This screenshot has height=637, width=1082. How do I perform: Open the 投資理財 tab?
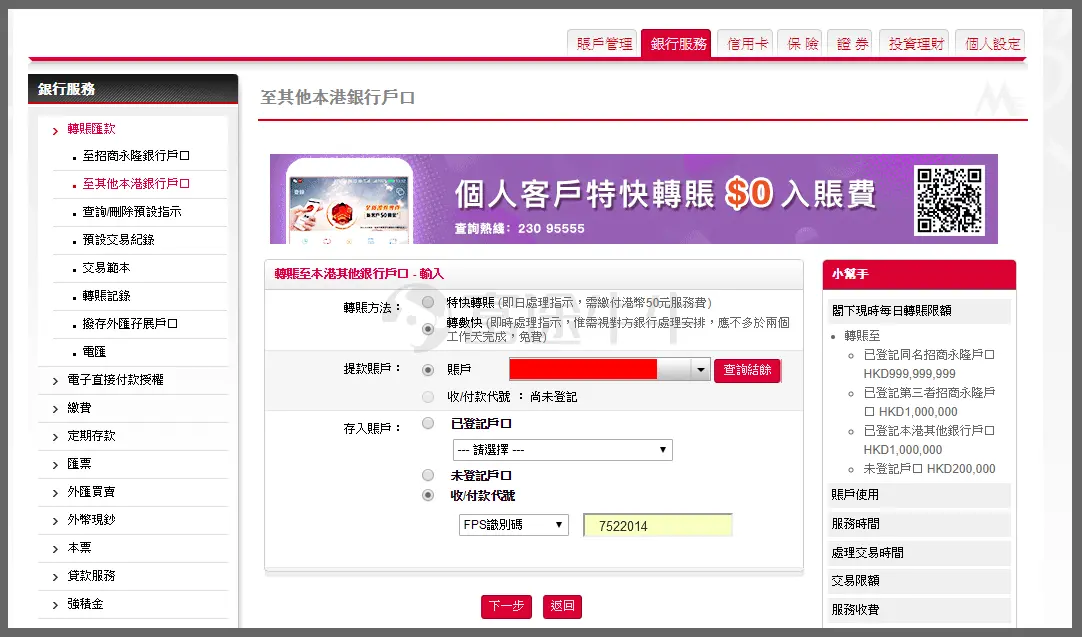click(916, 44)
